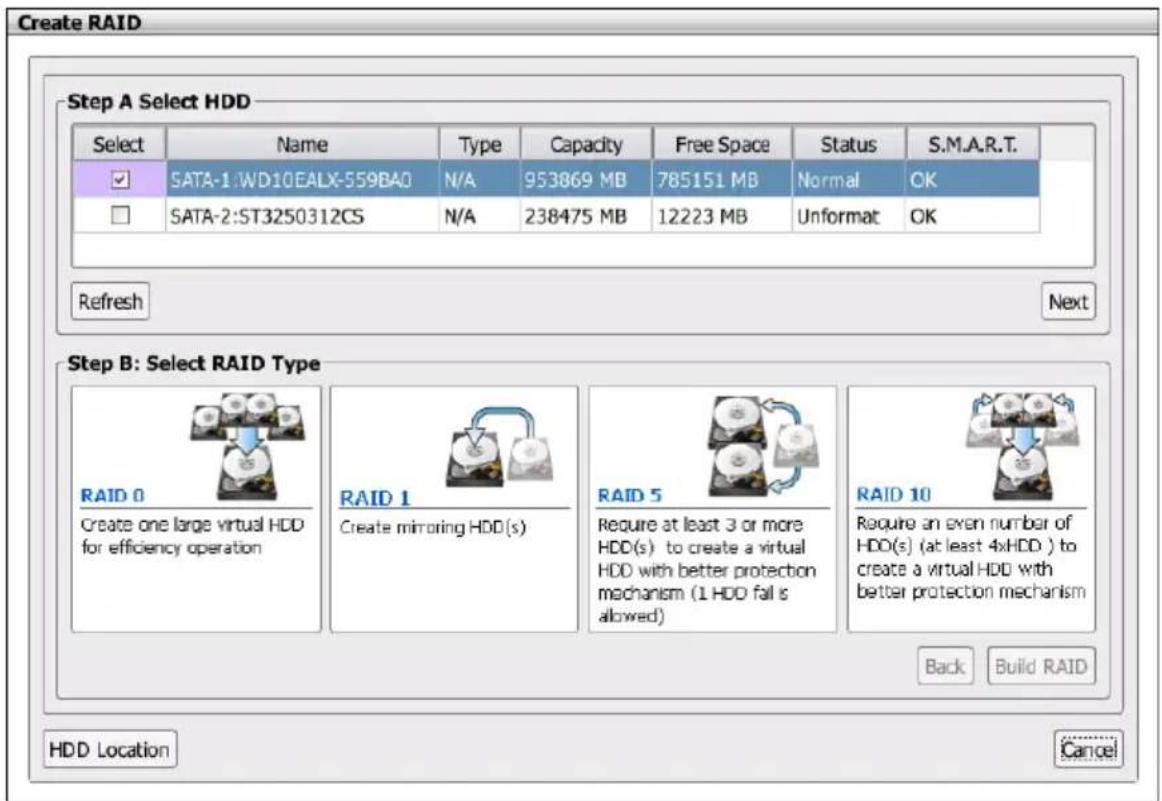Click the RAID 1 title link
1162x801 pixels.
point(374,498)
